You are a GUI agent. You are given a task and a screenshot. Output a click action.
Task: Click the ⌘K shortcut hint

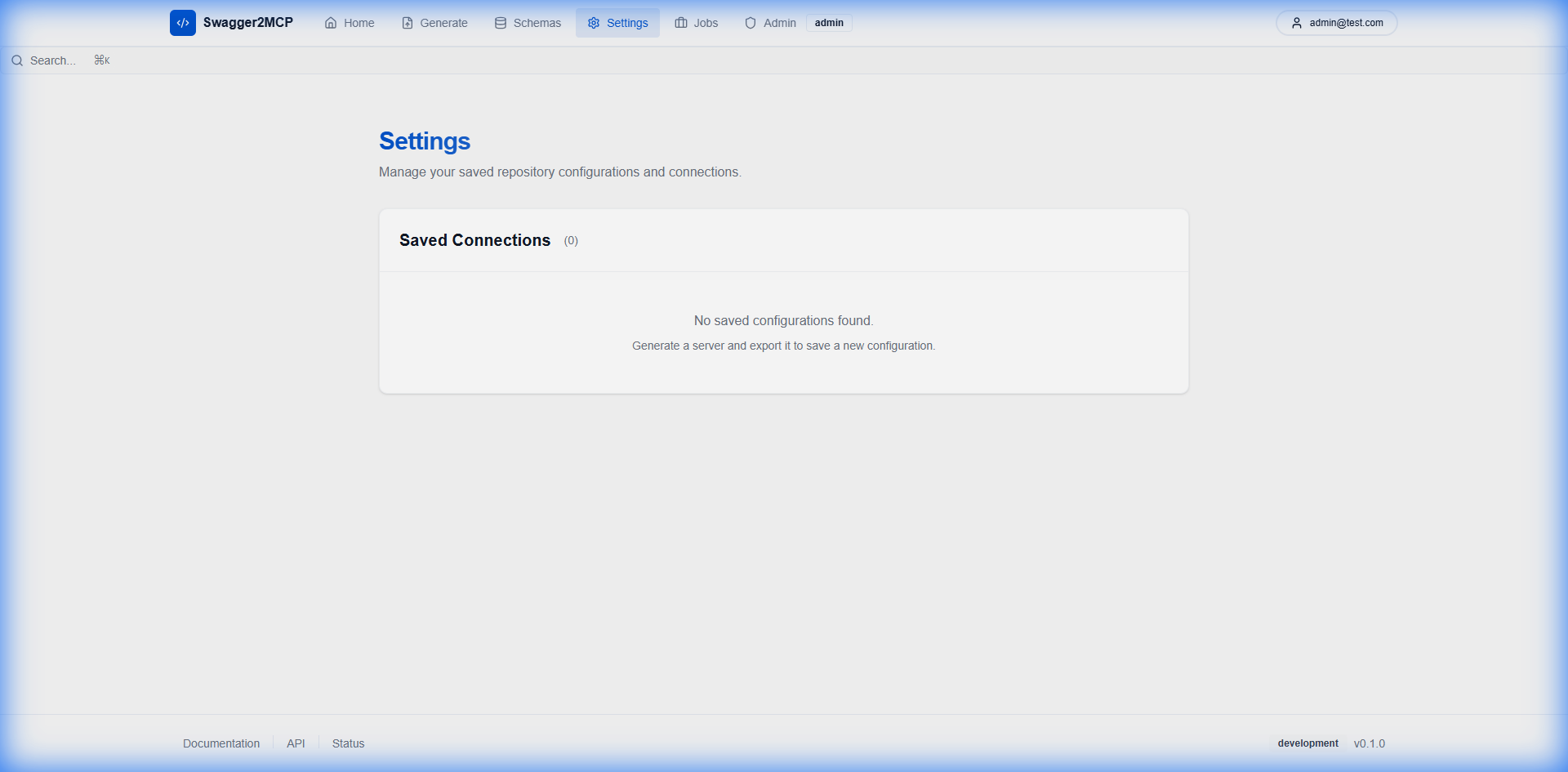[x=102, y=60]
